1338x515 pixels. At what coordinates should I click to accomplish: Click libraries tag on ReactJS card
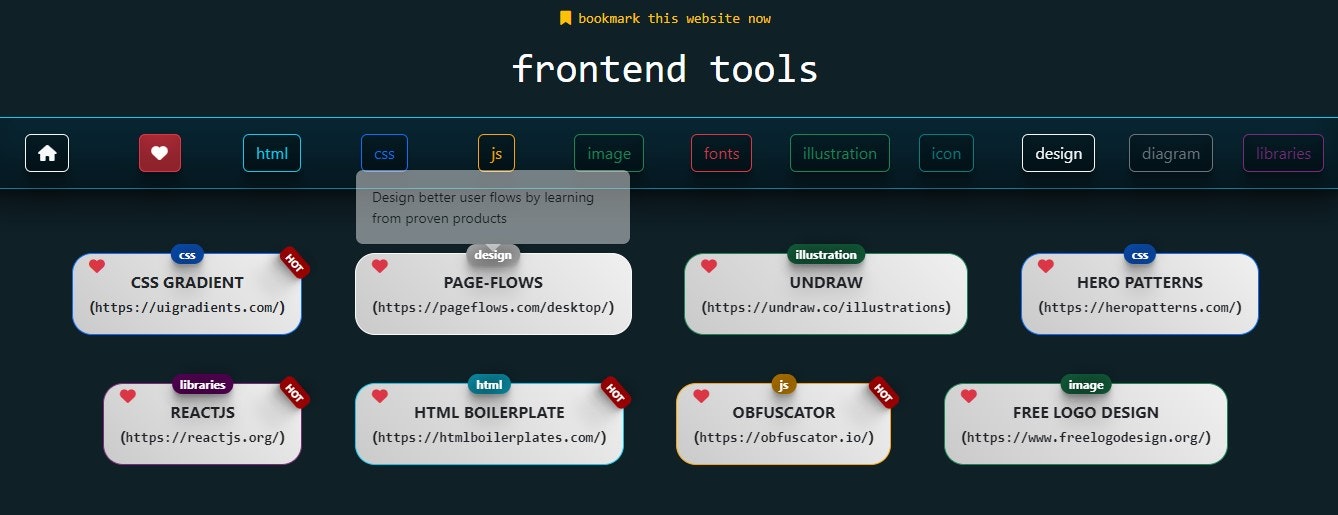coord(203,384)
